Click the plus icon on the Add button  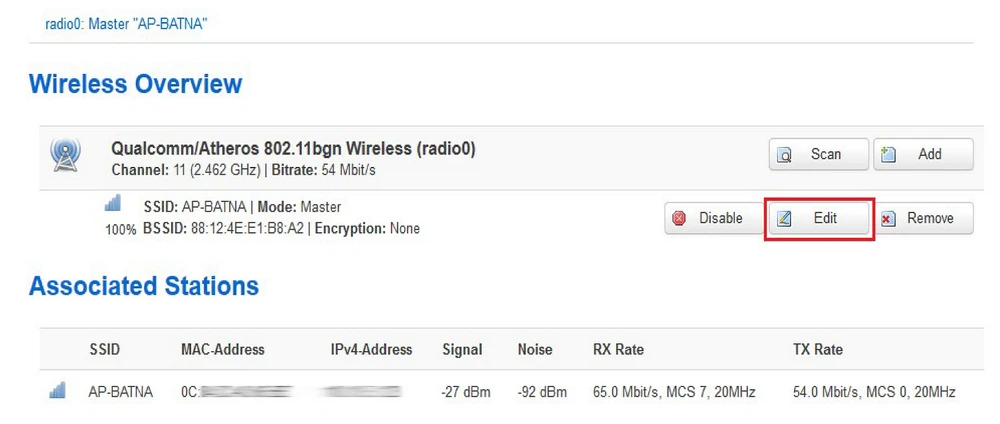[x=889, y=155]
